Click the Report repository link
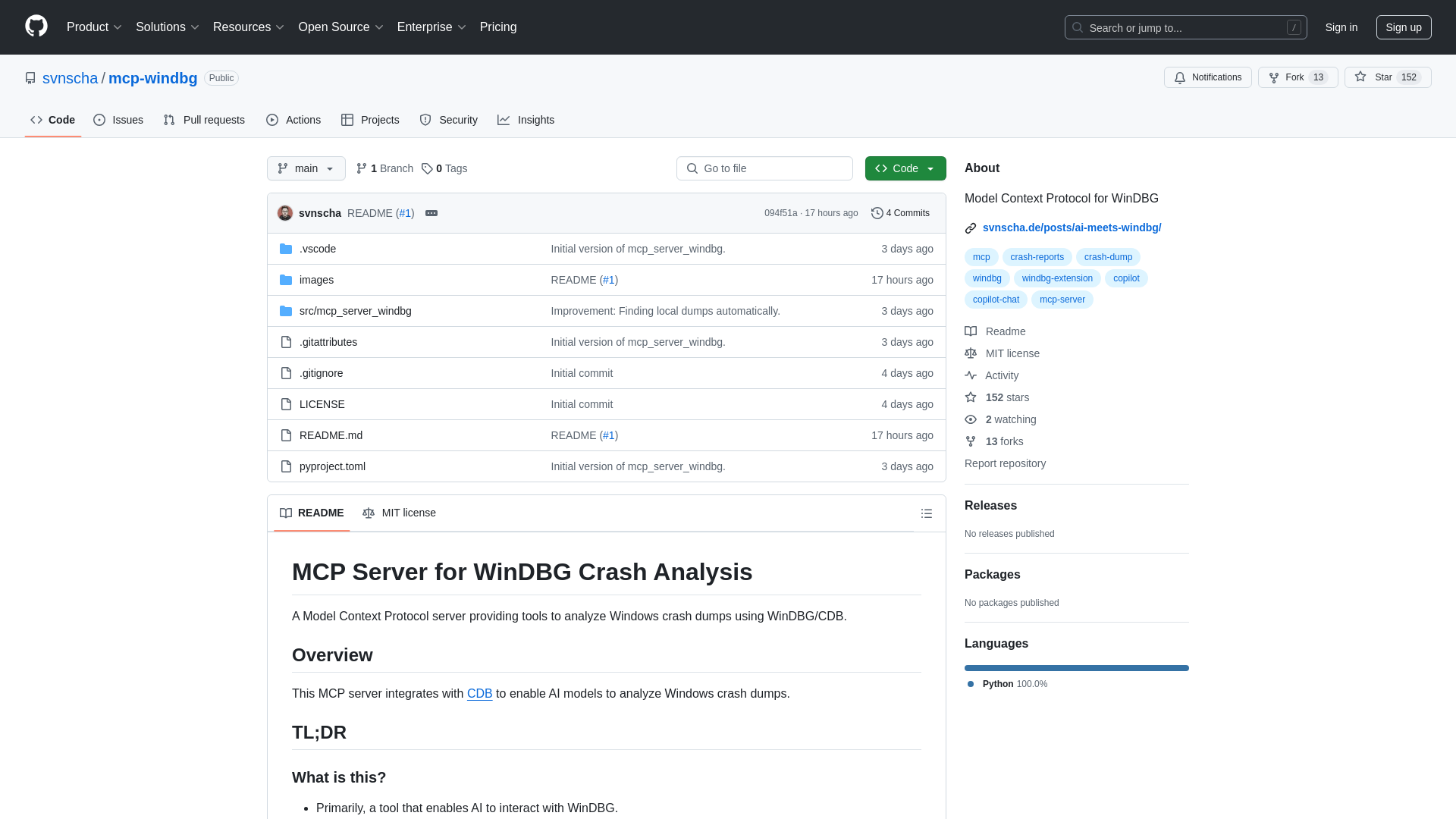Image resolution: width=1456 pixels, height=819 pixels. point(1005,463)
